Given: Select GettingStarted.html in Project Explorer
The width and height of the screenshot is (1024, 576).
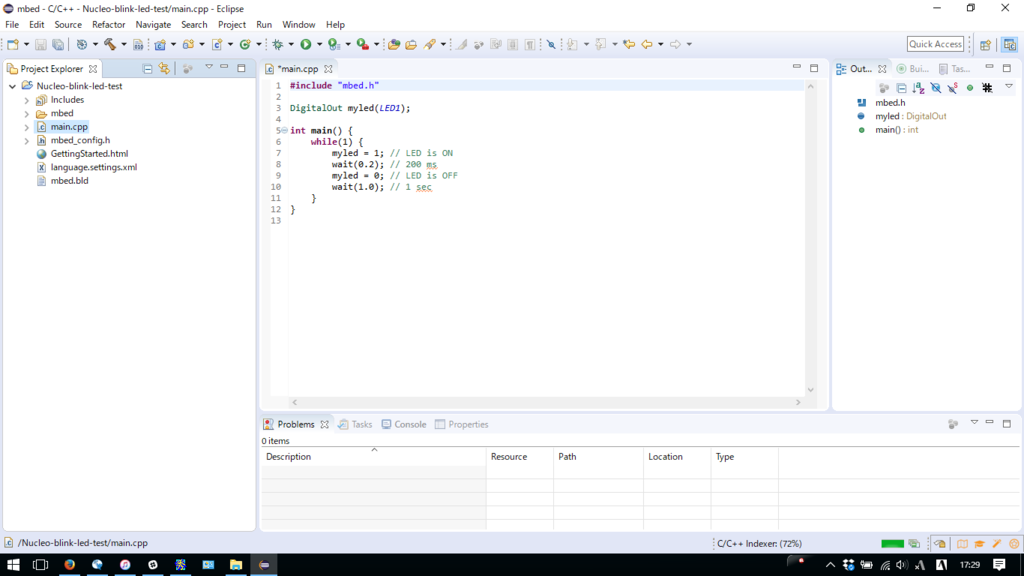Looking at the screenshot, I should 89,154.
